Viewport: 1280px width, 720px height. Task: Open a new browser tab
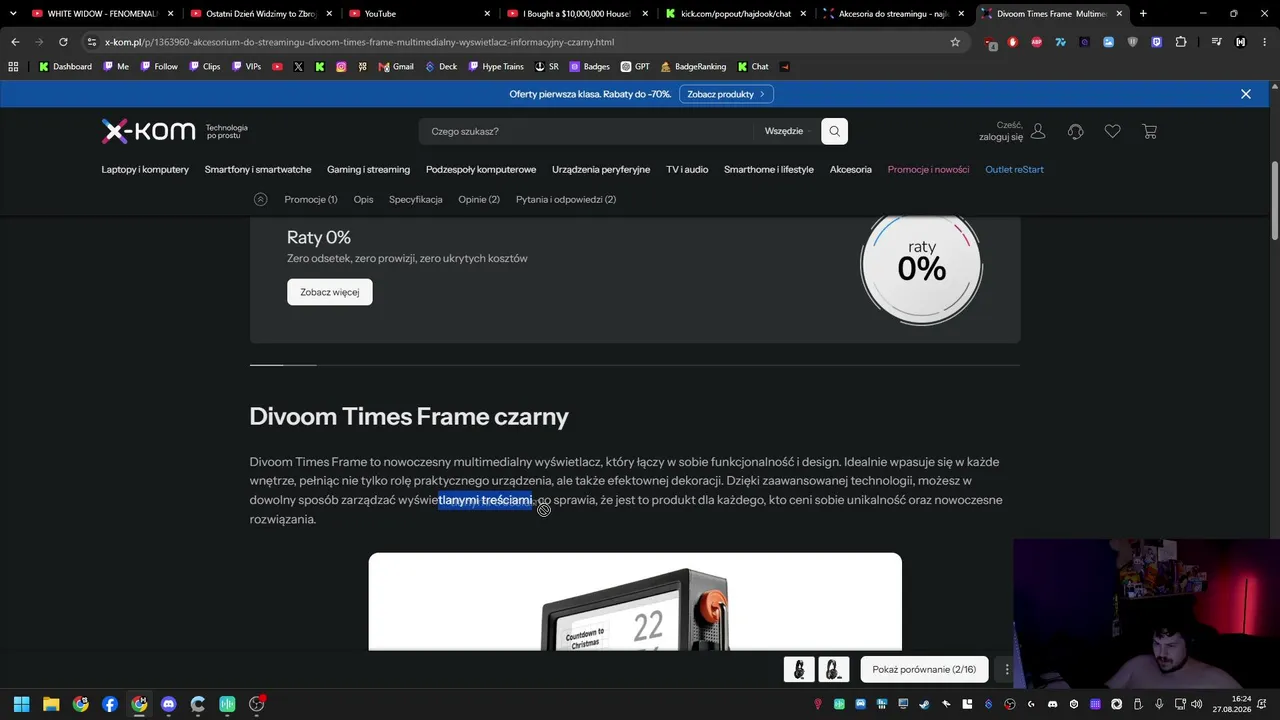(1143, 13)
